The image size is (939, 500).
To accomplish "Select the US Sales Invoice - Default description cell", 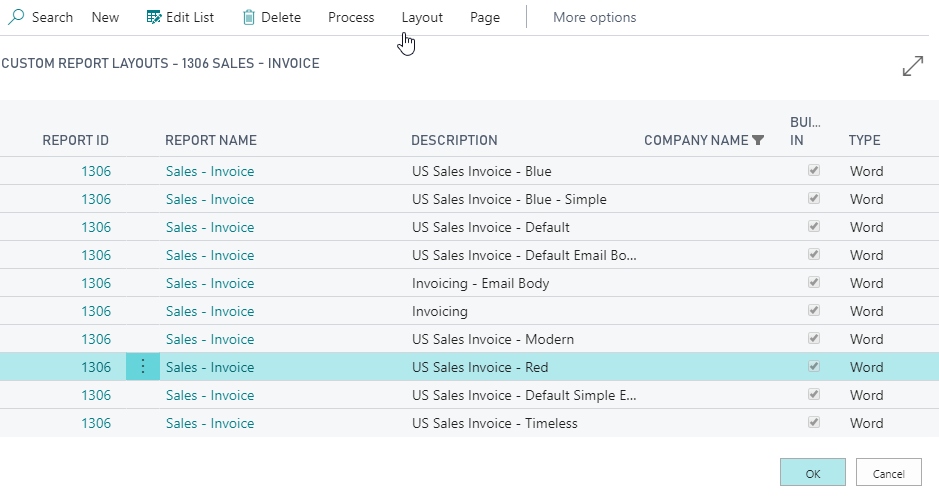I will click(x=491, y=227).
